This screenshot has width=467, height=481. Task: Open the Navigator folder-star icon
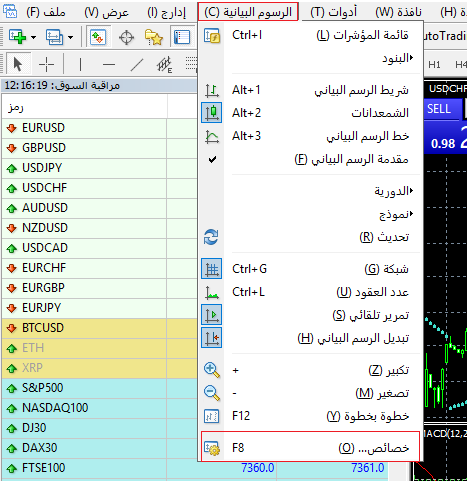[x=154, y=37]
